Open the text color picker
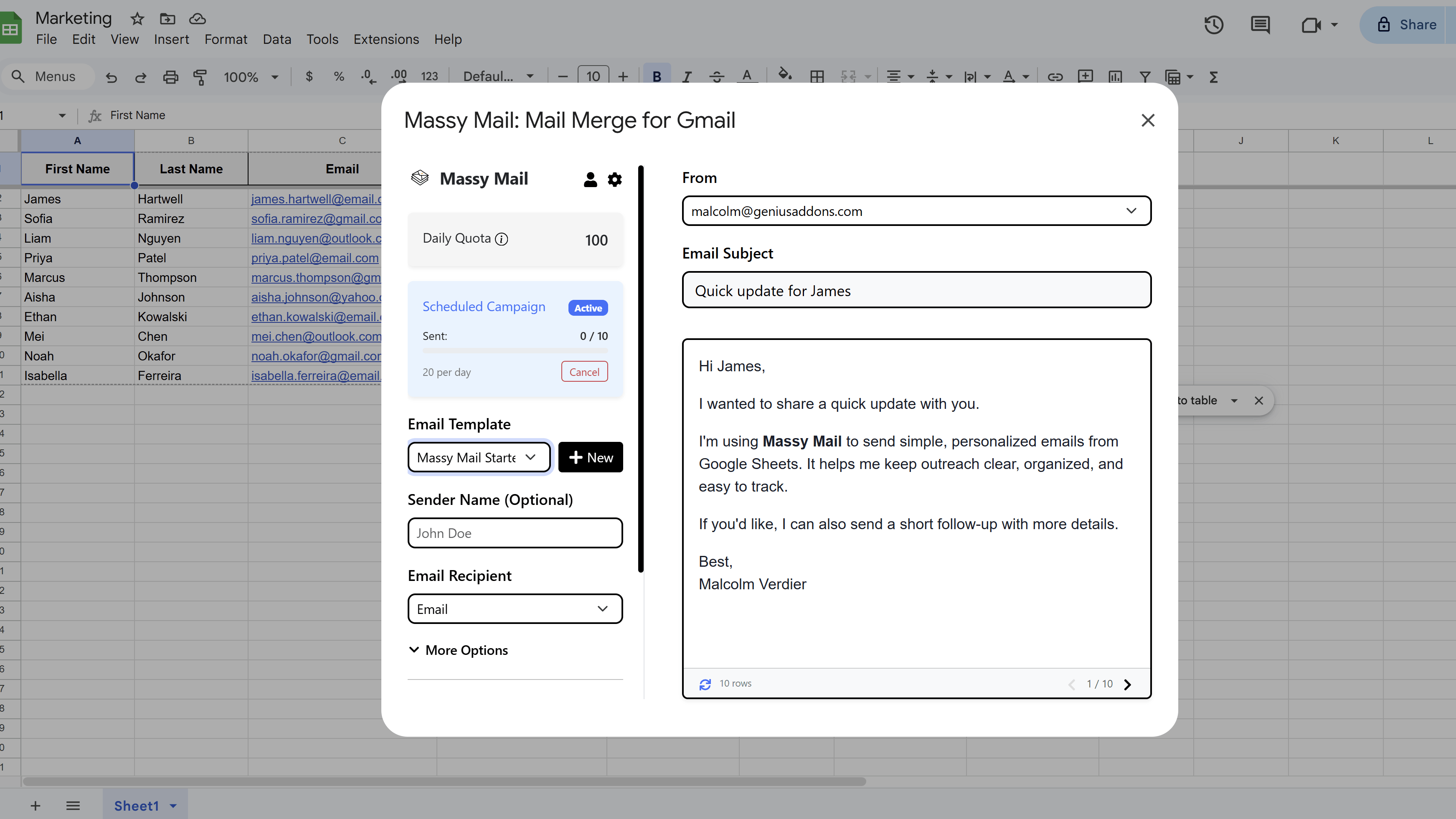1456x819 pixels. 747,76
